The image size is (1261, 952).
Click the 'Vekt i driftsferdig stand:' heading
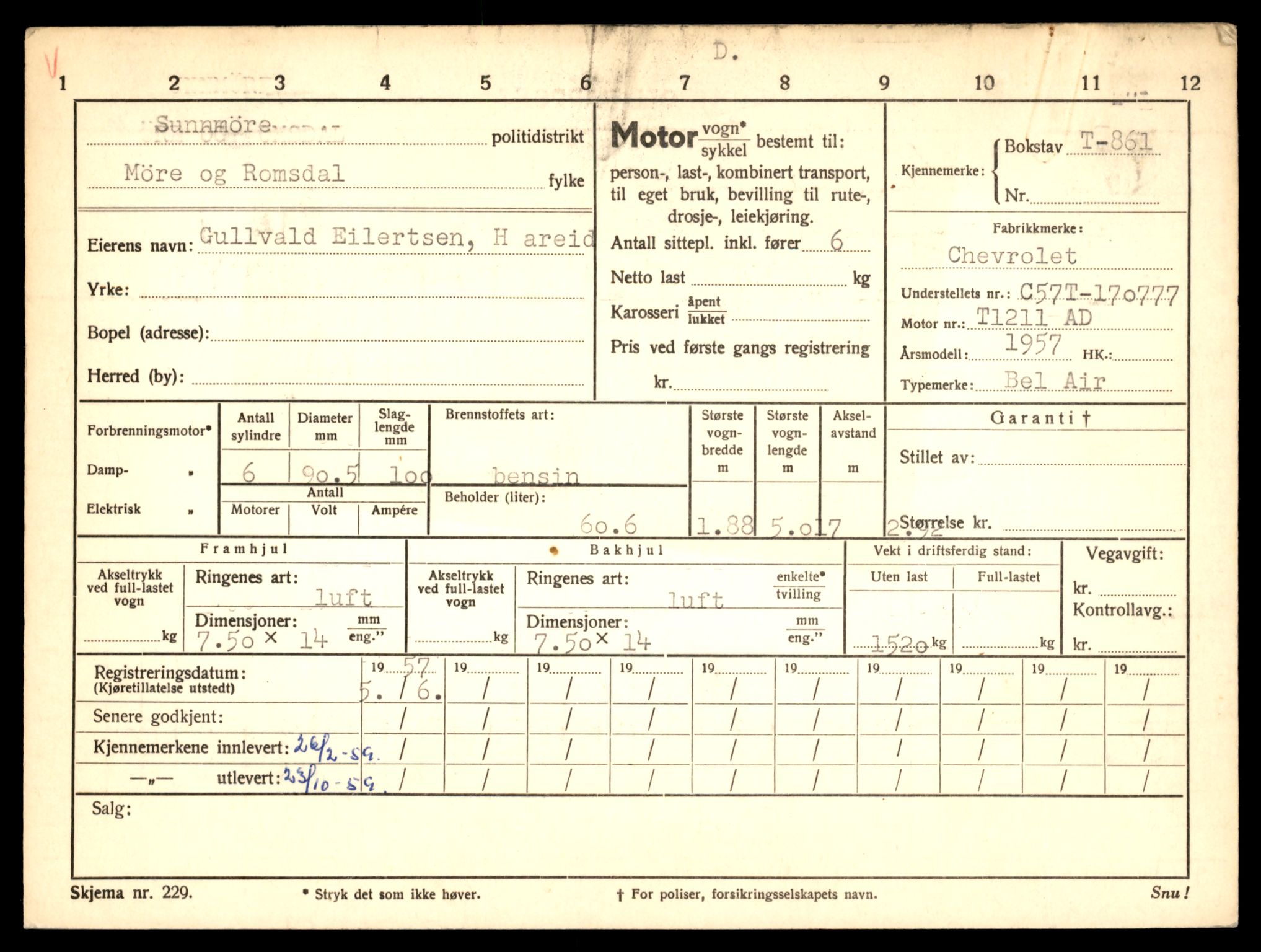click(x=953, y=551)
